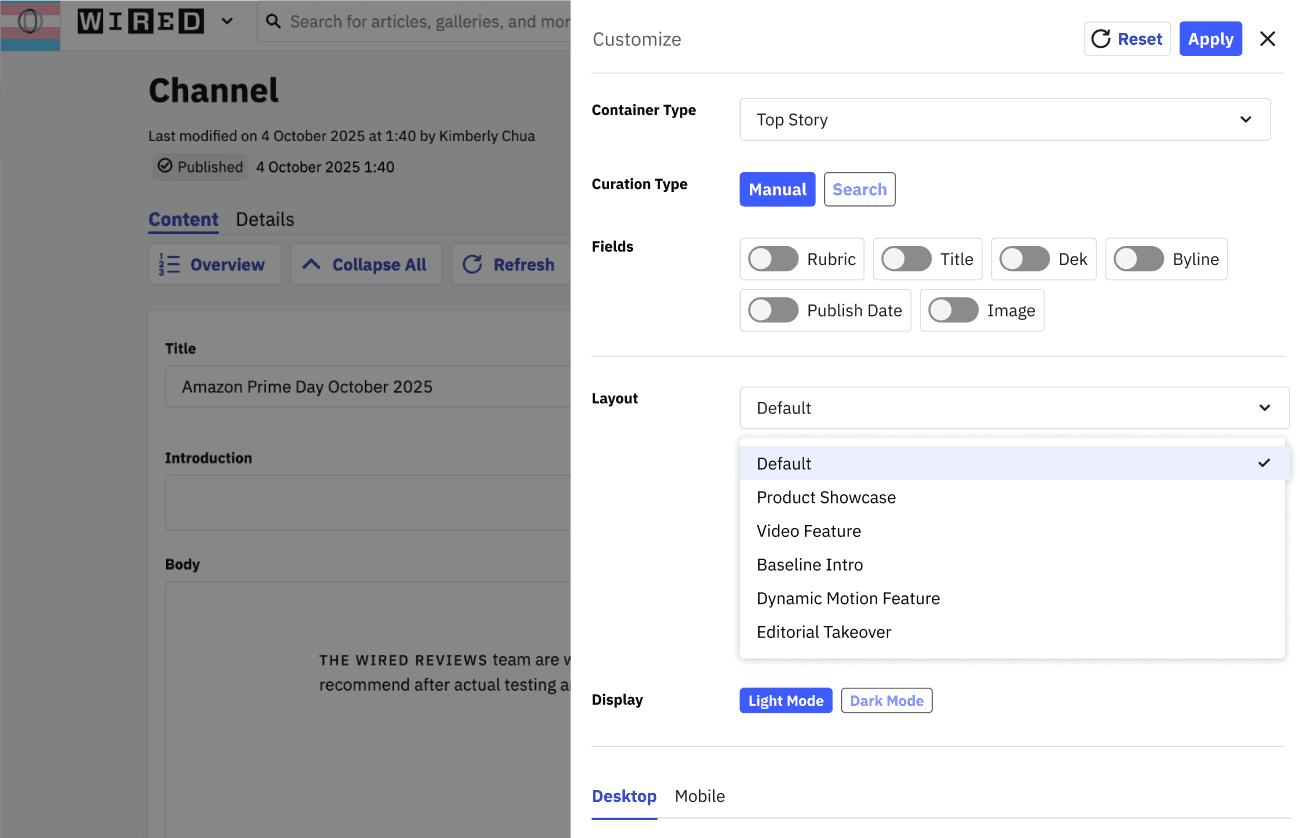The image size is (1300, 838).
Task: Click the empty Introduction field
Action: point(368,502)
